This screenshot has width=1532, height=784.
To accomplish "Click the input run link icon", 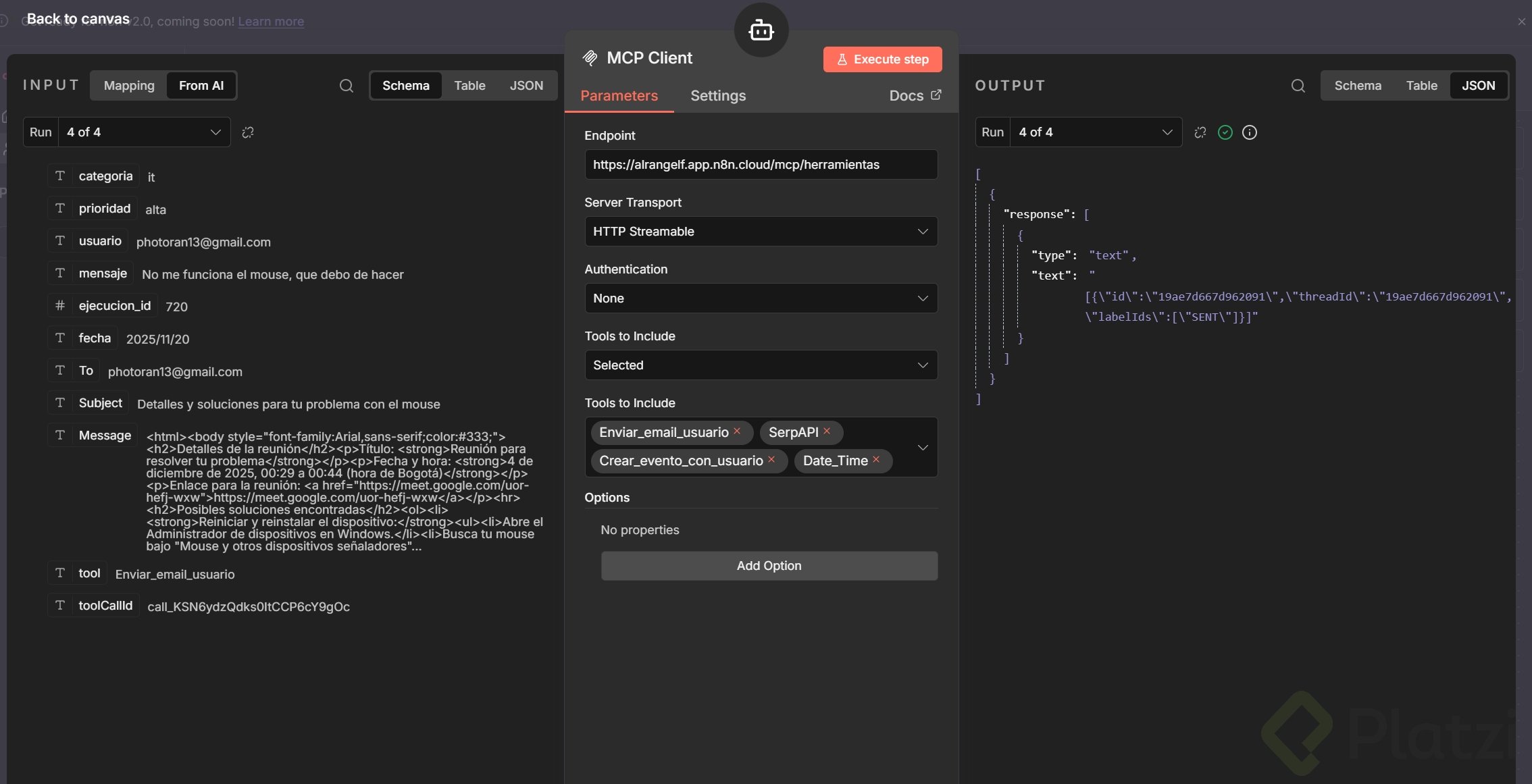I will [x=248, y=132].
